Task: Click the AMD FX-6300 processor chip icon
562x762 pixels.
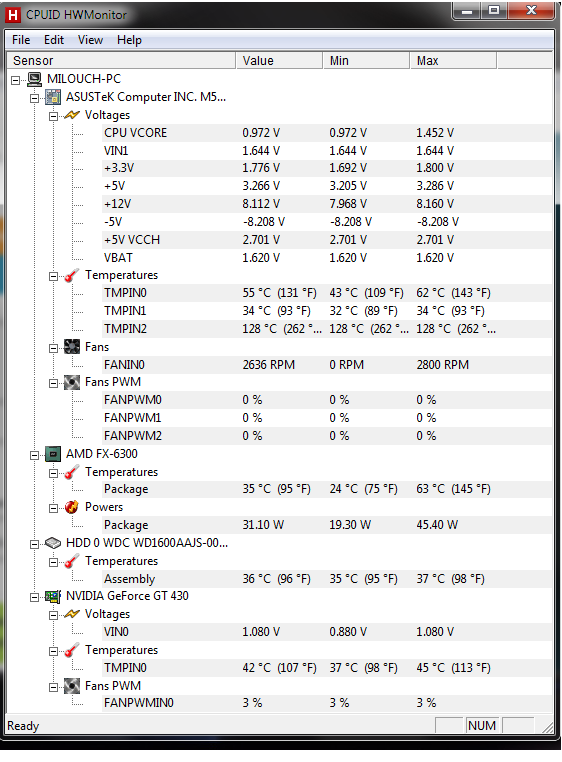Action: (x=53, y=454)
